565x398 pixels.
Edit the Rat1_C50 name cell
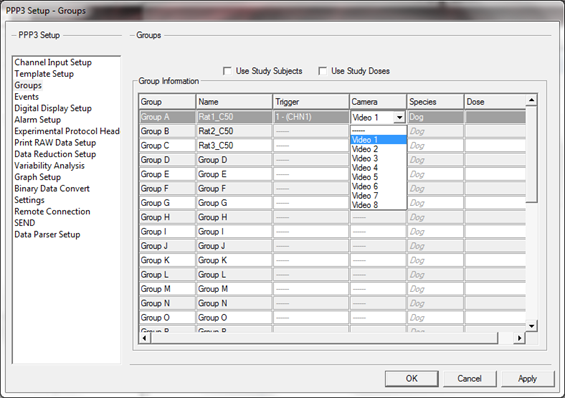(234, 117)
